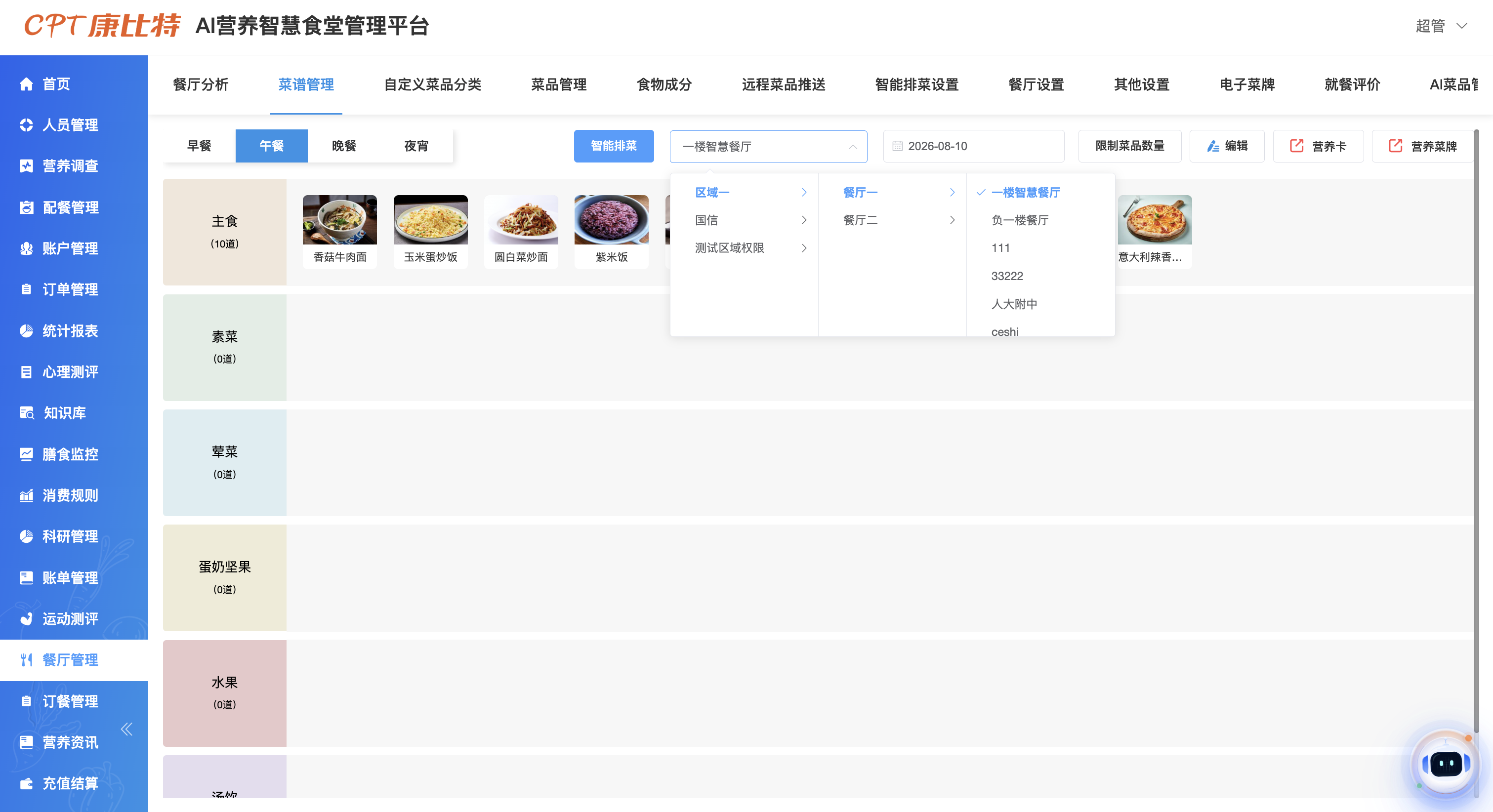Screen dimensions: 1493x812
Task: Open the 远程菜品推送 tab
Action: [x=784, y=85]
